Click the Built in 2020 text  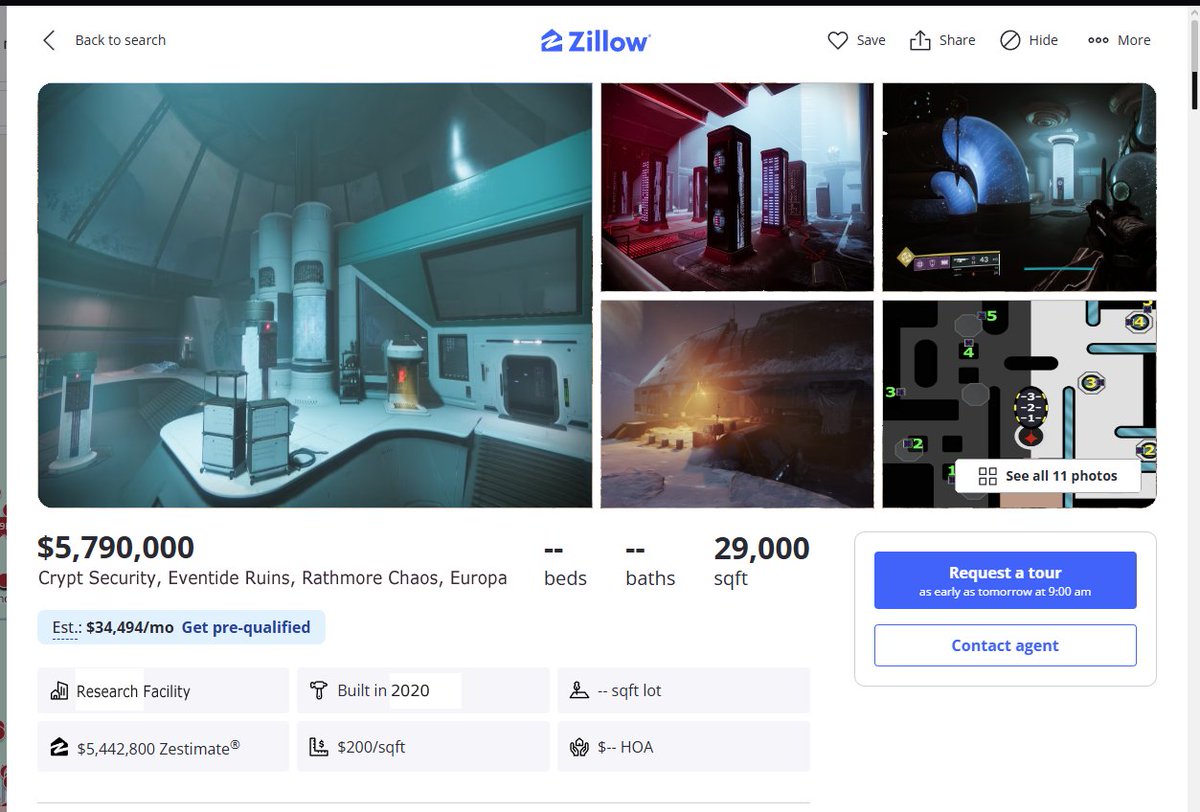pyautogui.click(x=383, y=691)
